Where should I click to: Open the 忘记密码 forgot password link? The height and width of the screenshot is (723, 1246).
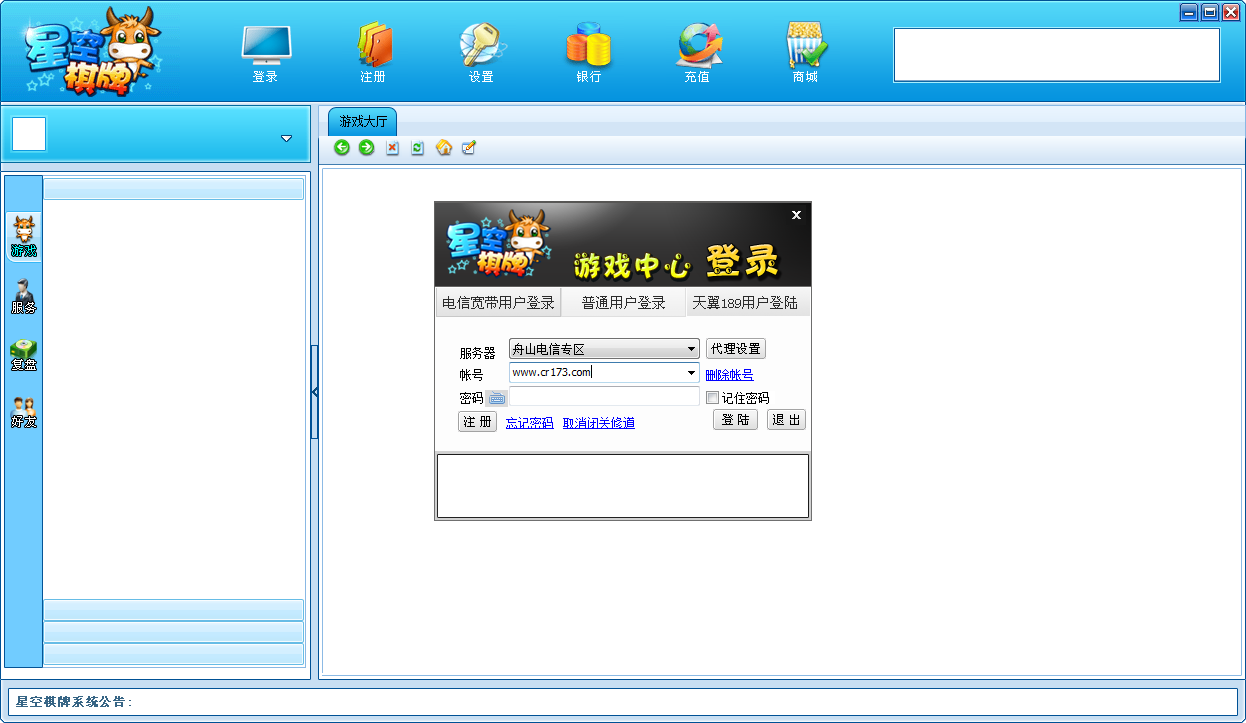coord(529,421)
